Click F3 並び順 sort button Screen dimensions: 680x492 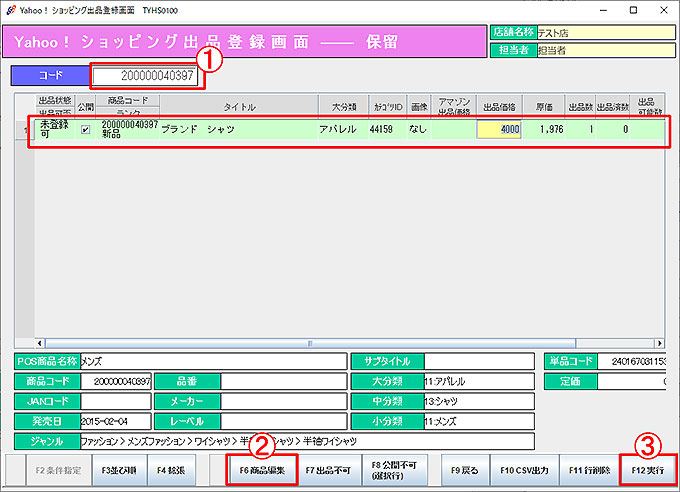pos(117,468)
